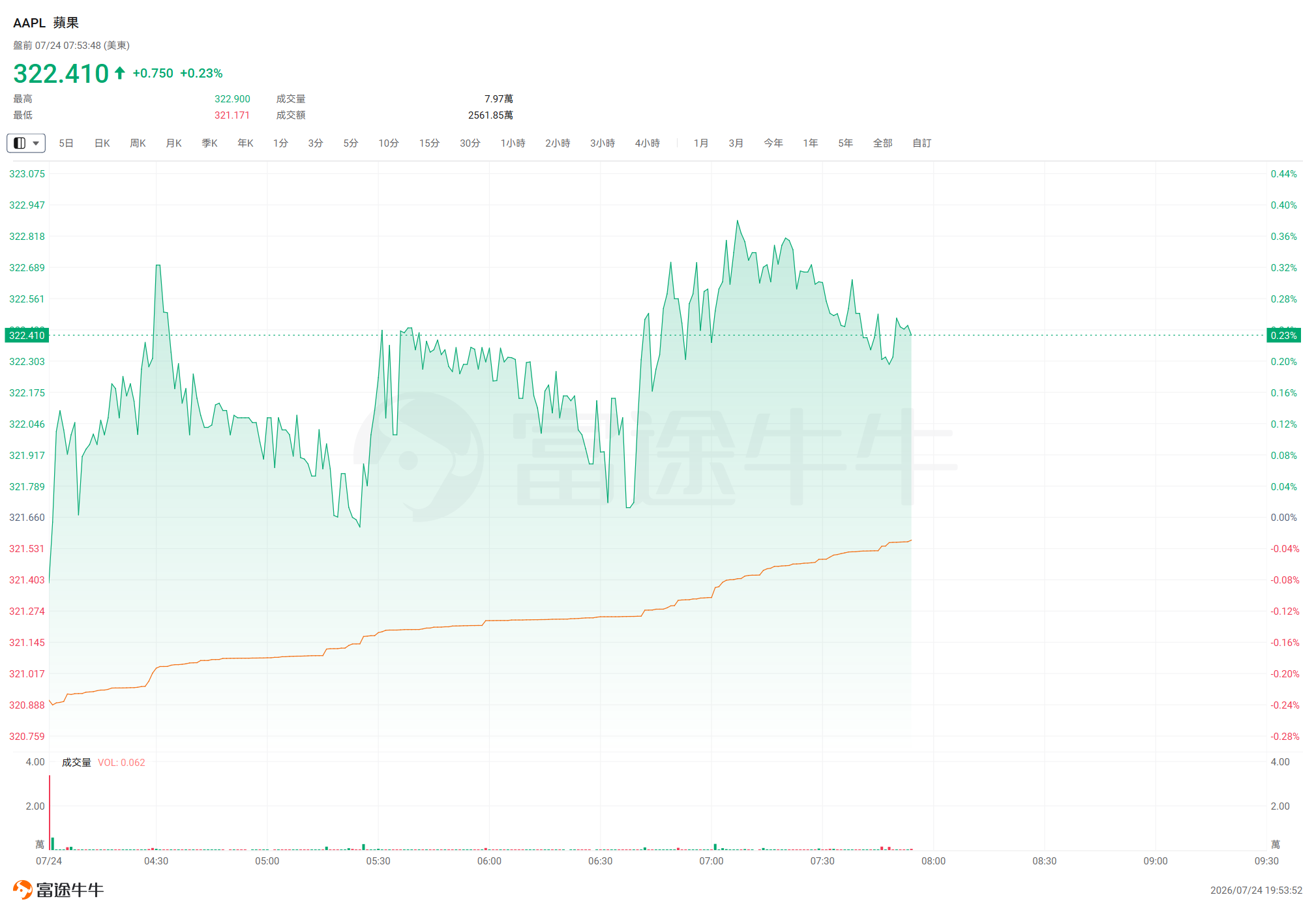The height and width of the screenshot is (912, 1316).
Task: Switch to the 季K quarterly chart
Action: click(209, 143)
